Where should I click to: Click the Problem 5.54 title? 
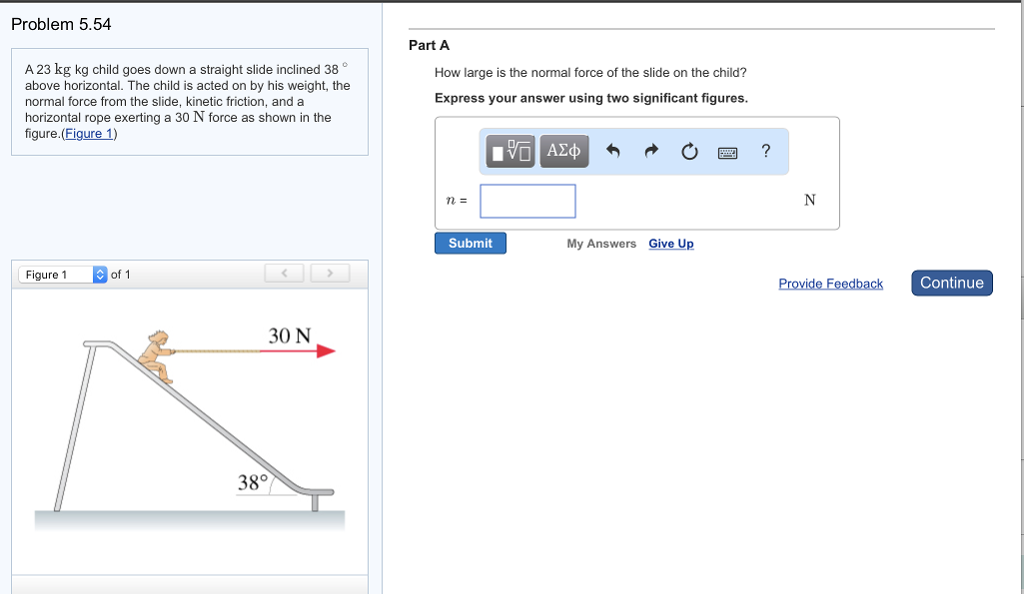tap(61, 25)
